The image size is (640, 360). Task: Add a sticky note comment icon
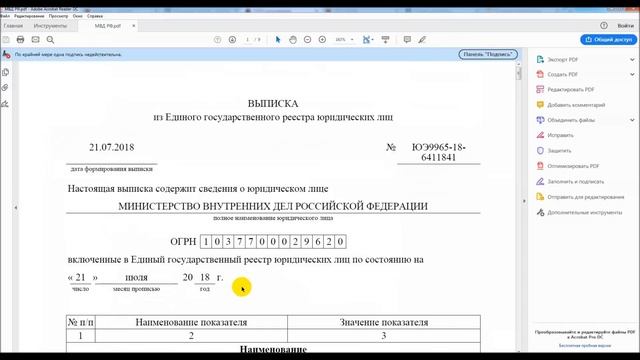coord(407,40)
